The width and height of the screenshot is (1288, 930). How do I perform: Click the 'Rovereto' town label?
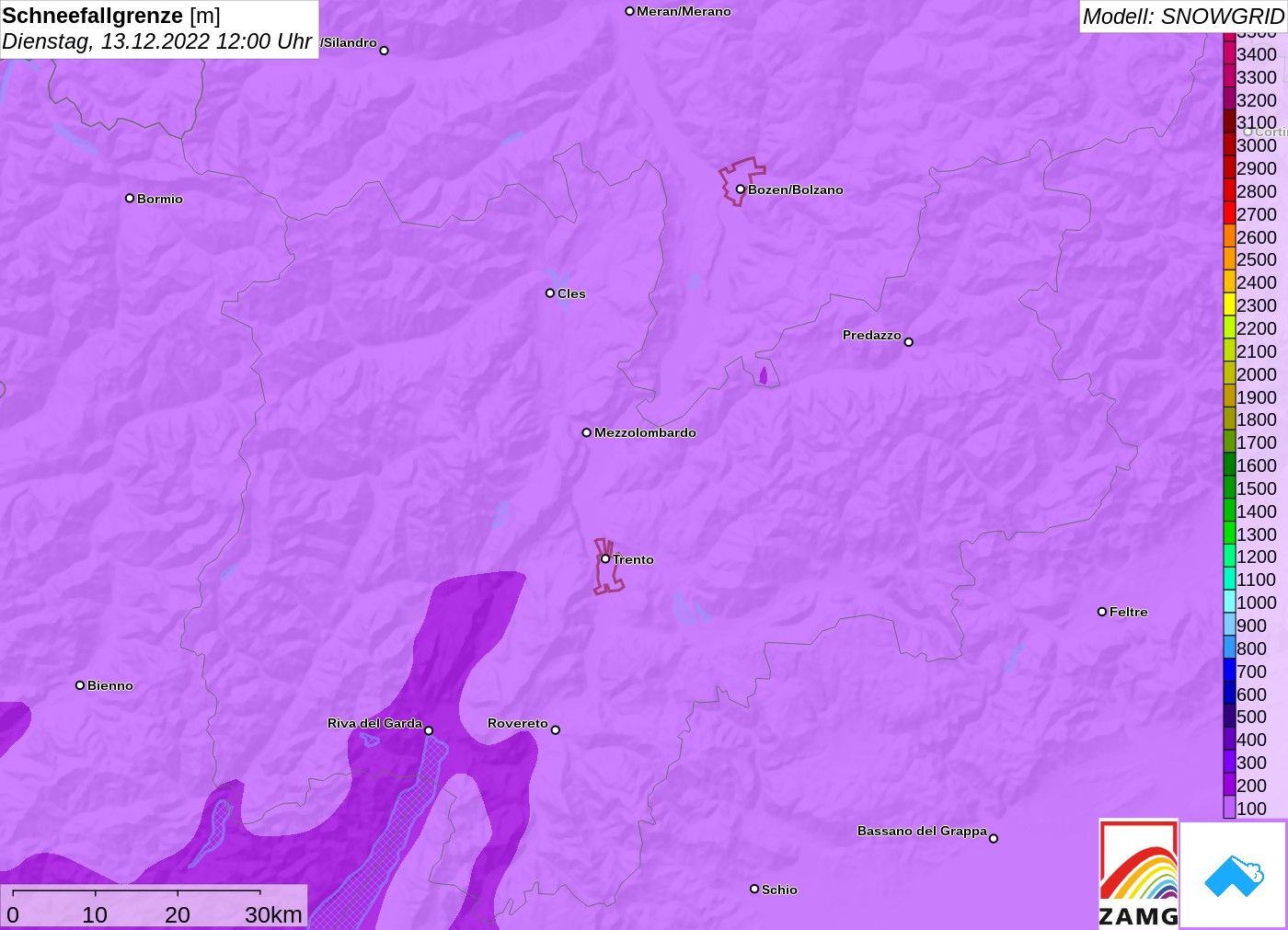coord(518,723)
